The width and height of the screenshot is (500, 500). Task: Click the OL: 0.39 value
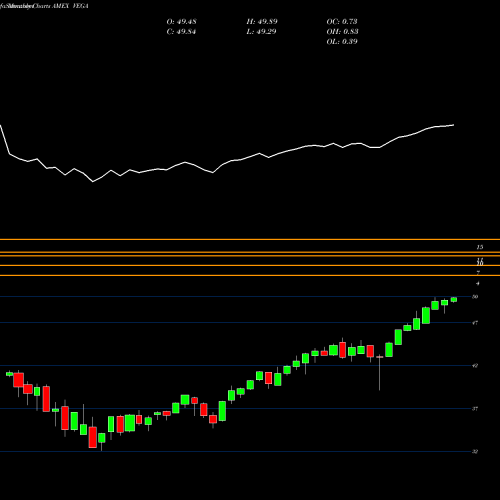pyautogui.click(x=342, y=42)
